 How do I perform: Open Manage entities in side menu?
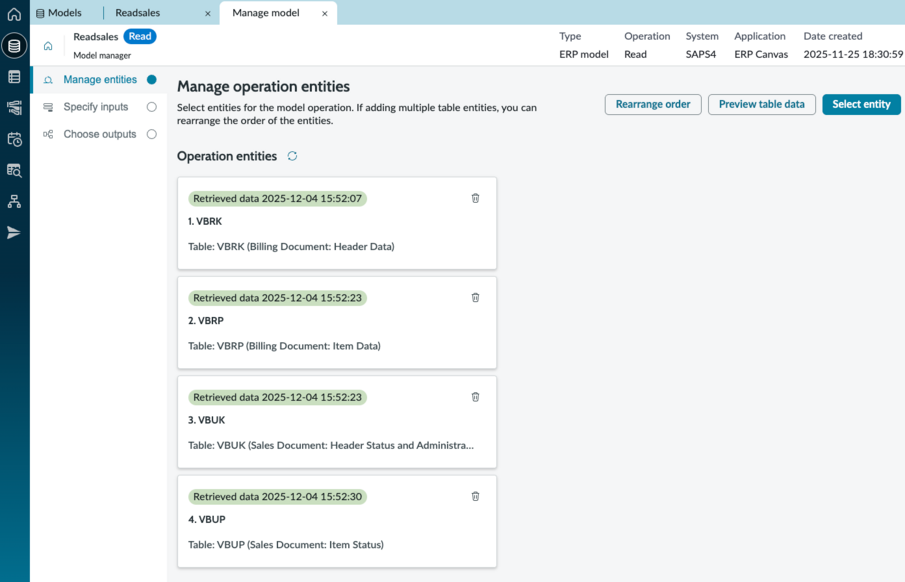[99, 80]
